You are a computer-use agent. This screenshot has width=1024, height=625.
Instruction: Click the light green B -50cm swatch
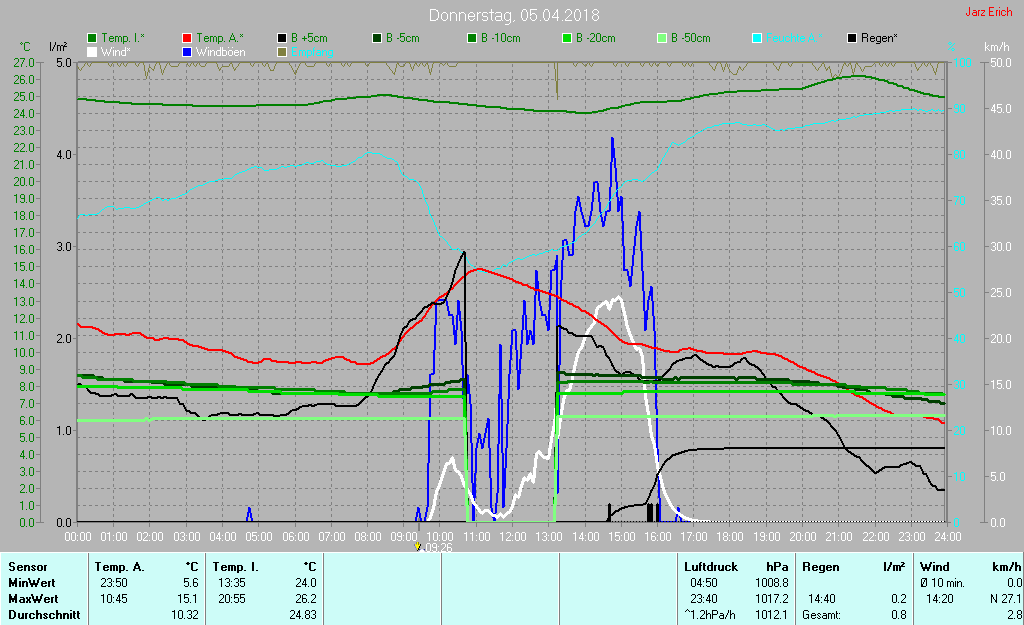point(662,38)
